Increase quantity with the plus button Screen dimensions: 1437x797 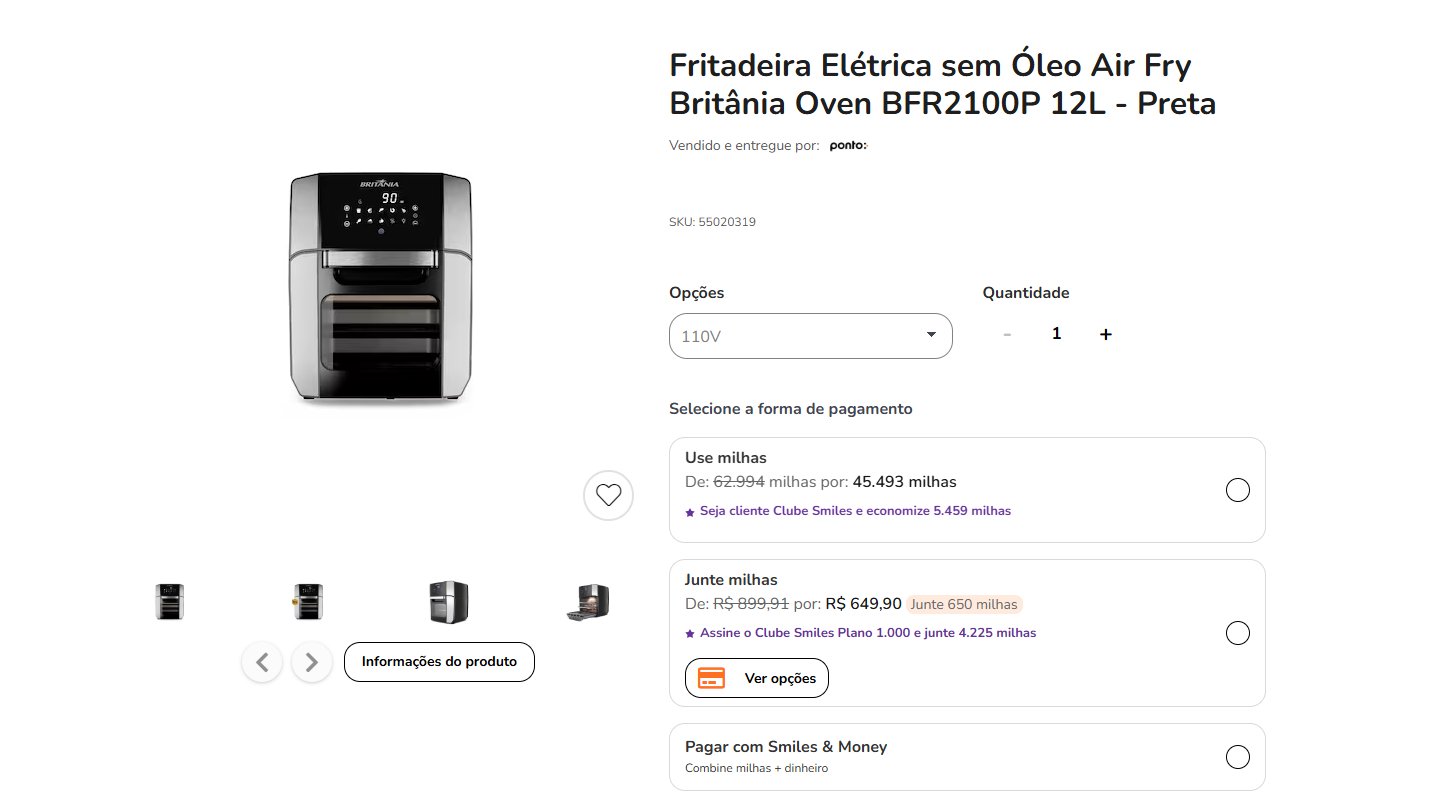(x=1105, y=334)
